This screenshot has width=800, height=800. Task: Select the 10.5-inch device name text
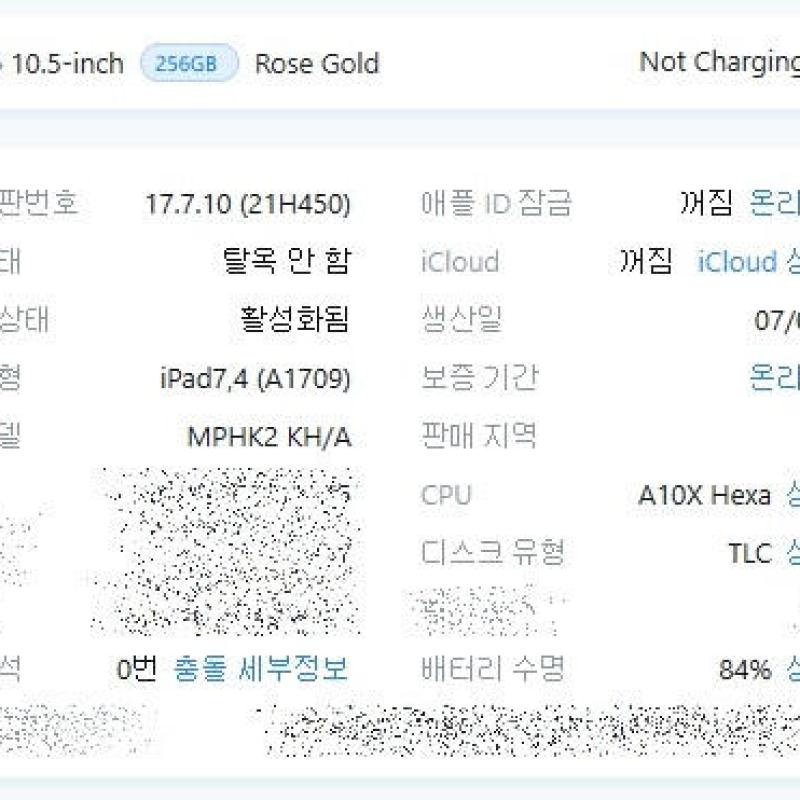point(67,64)
